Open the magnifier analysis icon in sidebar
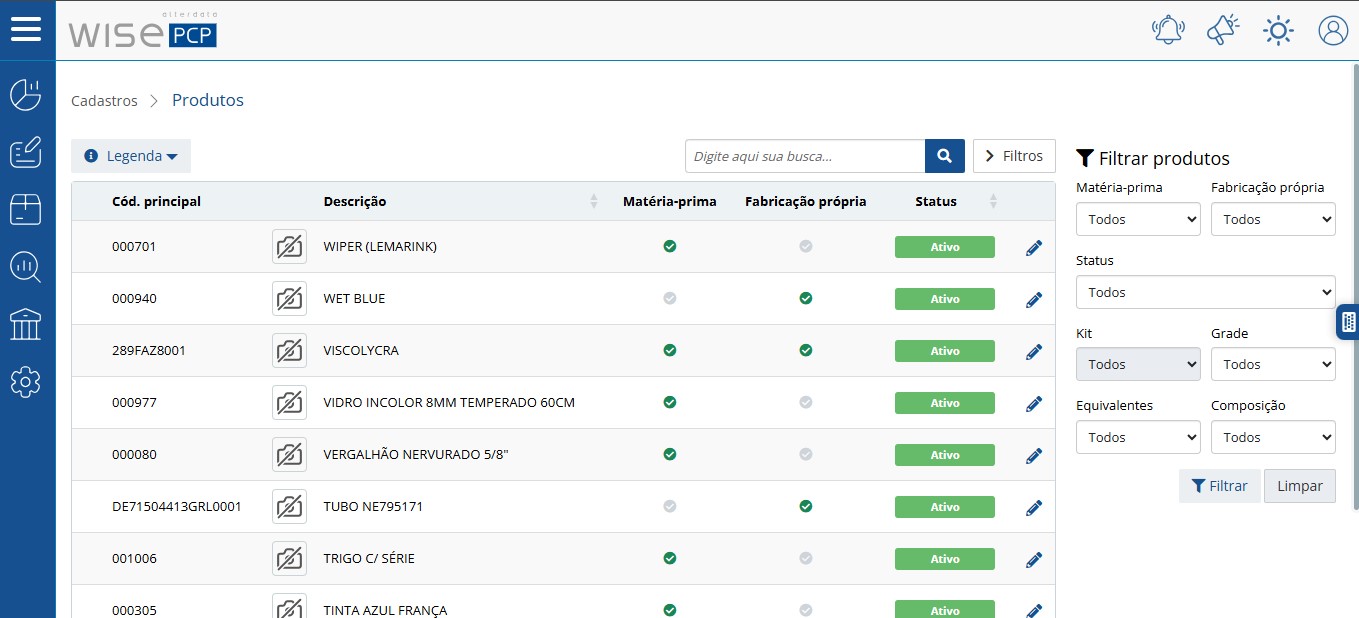 pos(26,267)
